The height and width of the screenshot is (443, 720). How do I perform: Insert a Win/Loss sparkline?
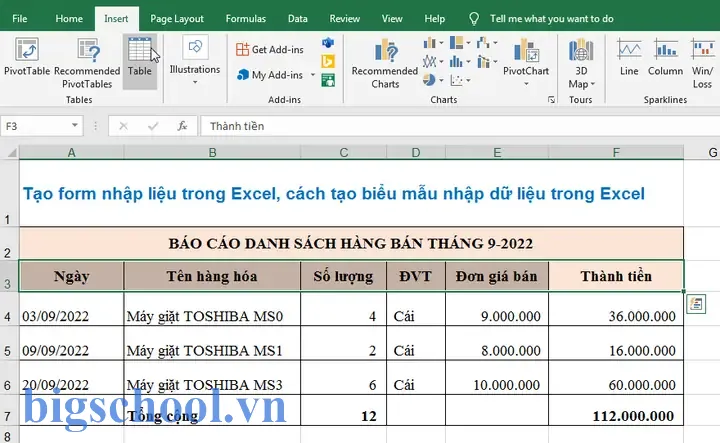point(703,63)
